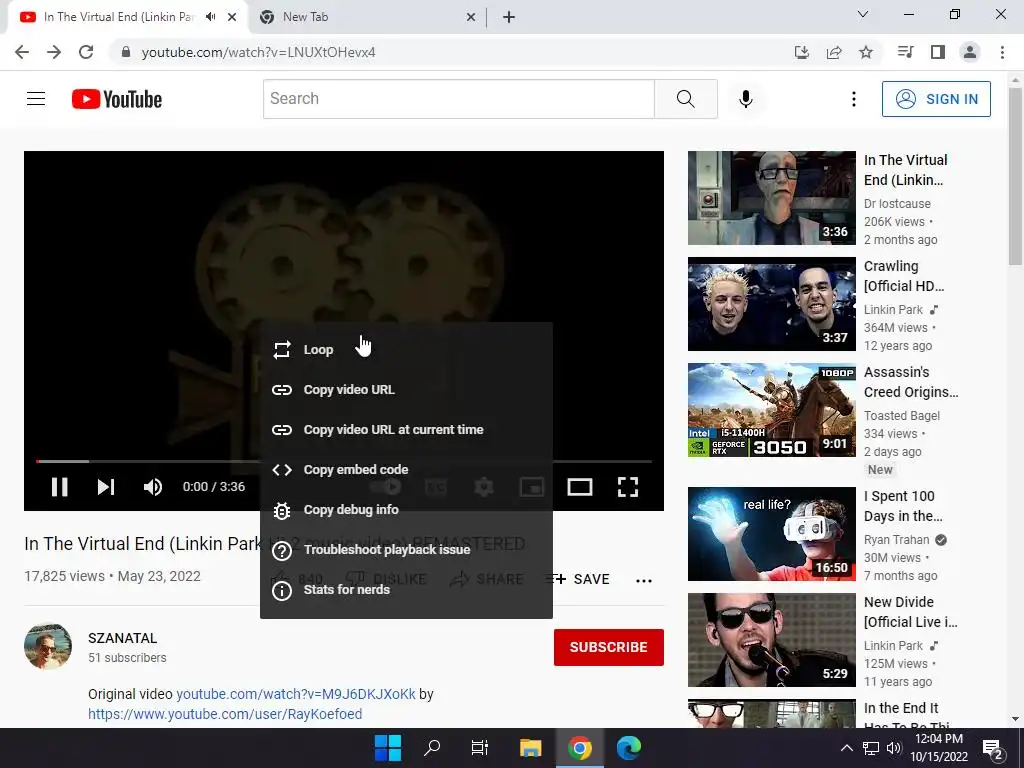
Task: Open the Windows Start menu
Action: coord(387,748)
